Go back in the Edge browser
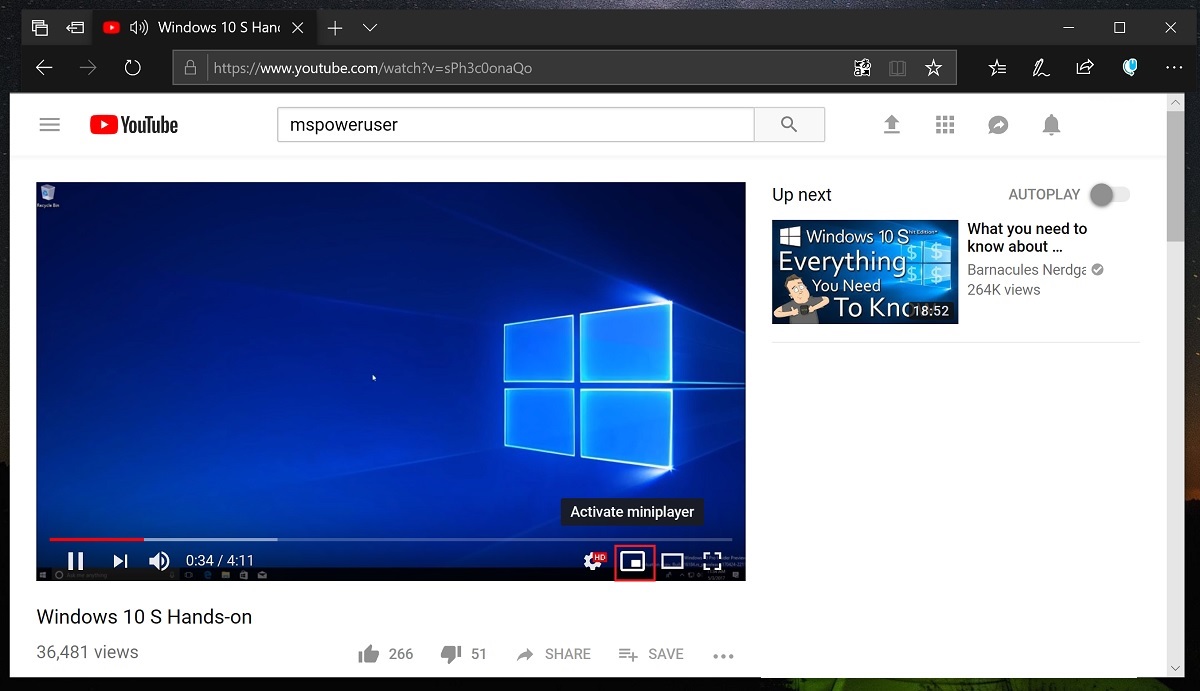This screenshot has height=691, width=1200. click(x=44, y=68)
